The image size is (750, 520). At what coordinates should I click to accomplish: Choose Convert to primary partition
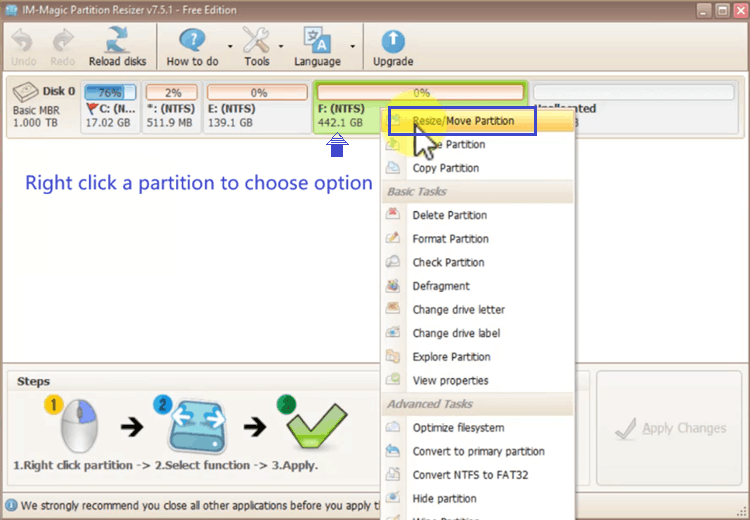click(x=478, y=451)
